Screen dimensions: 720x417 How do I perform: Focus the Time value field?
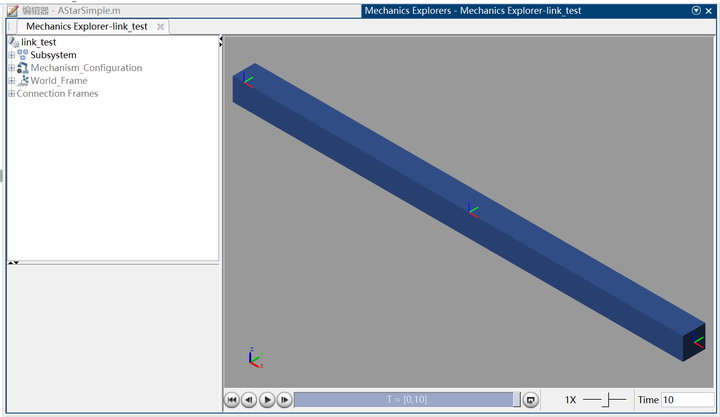(x=687, y=400)
